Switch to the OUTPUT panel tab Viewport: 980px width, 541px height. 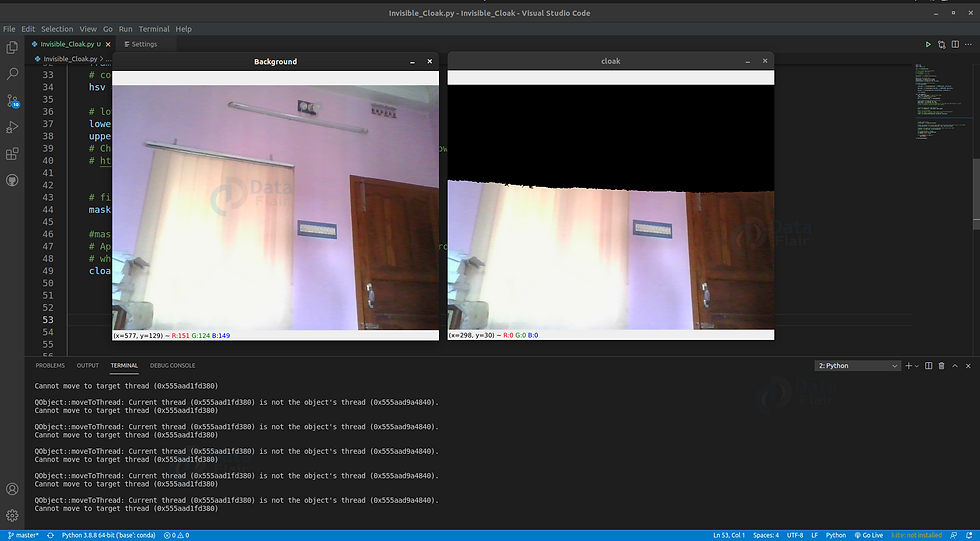[88, 365]
